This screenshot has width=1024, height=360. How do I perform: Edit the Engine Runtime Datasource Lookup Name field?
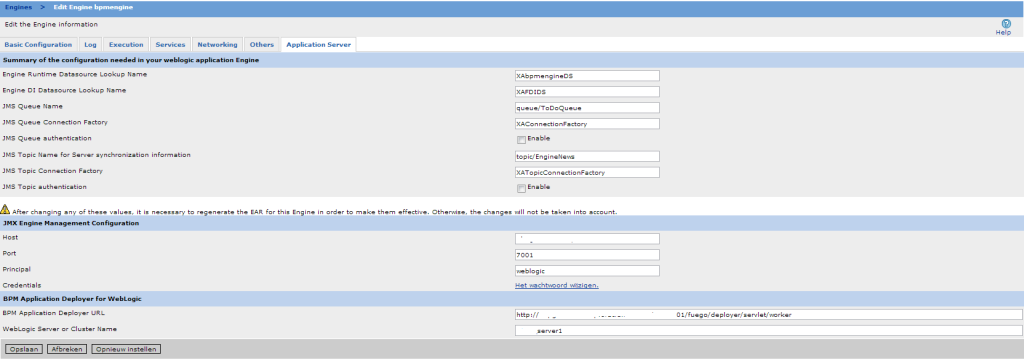point(587,75)
